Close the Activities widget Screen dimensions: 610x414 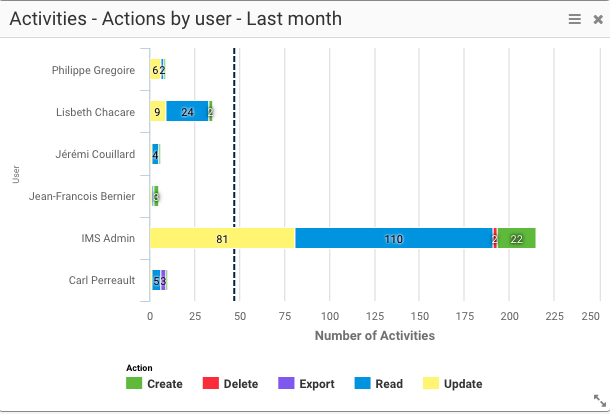pyautogui.click(x=597, y=19)
